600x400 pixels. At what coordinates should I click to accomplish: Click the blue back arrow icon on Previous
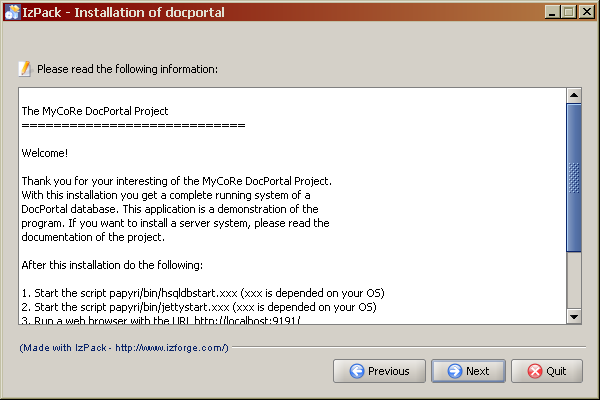click(x=357, y=371)
